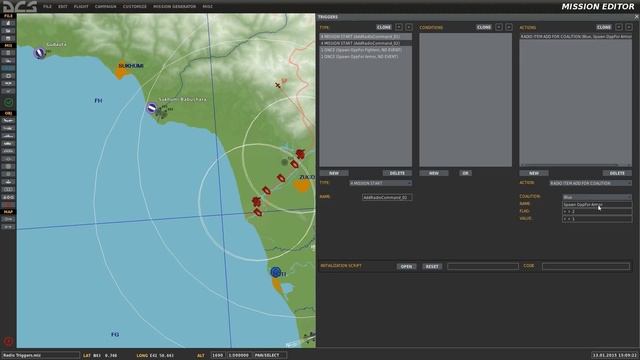Add a NEW condition
The width and height of the screenshot is (640, 360).
click(434, 173)
